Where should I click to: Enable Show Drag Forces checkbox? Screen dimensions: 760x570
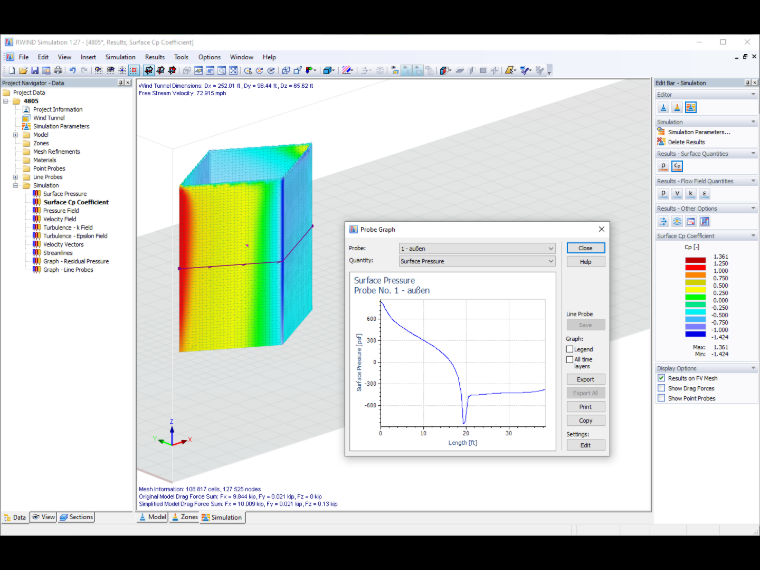[x=661, y=388]
